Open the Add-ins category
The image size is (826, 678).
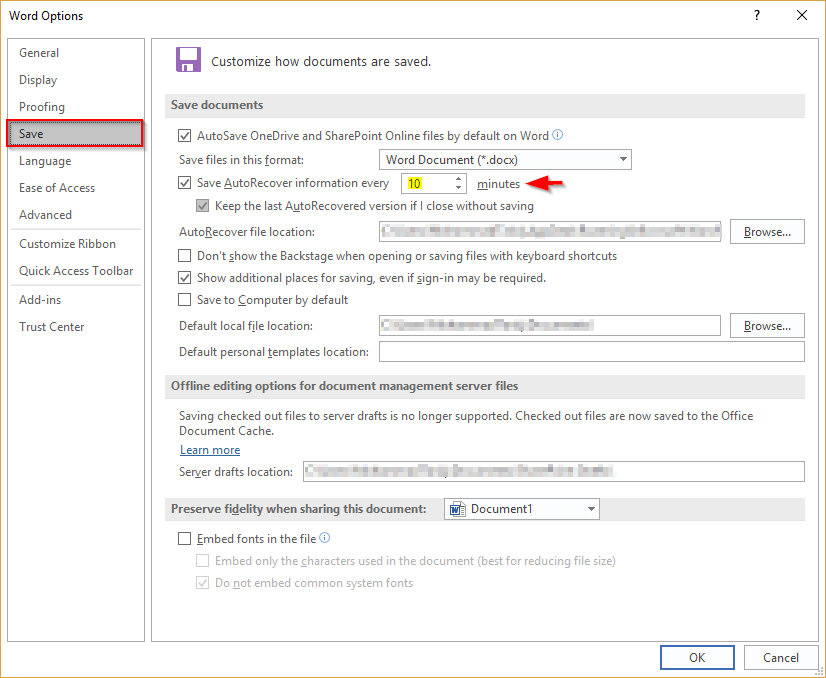pos(76,300)
